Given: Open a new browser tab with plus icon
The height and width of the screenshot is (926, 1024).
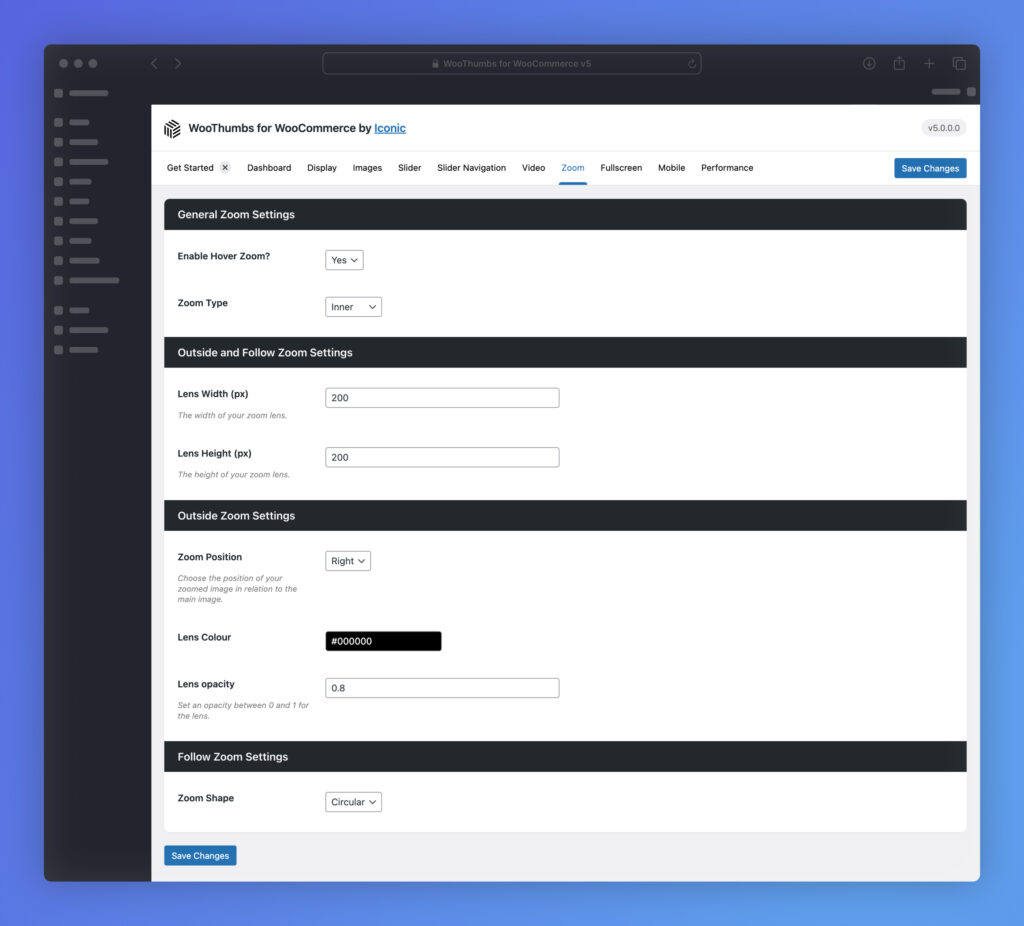Looking at the screenshot, I should click(929, 63).
